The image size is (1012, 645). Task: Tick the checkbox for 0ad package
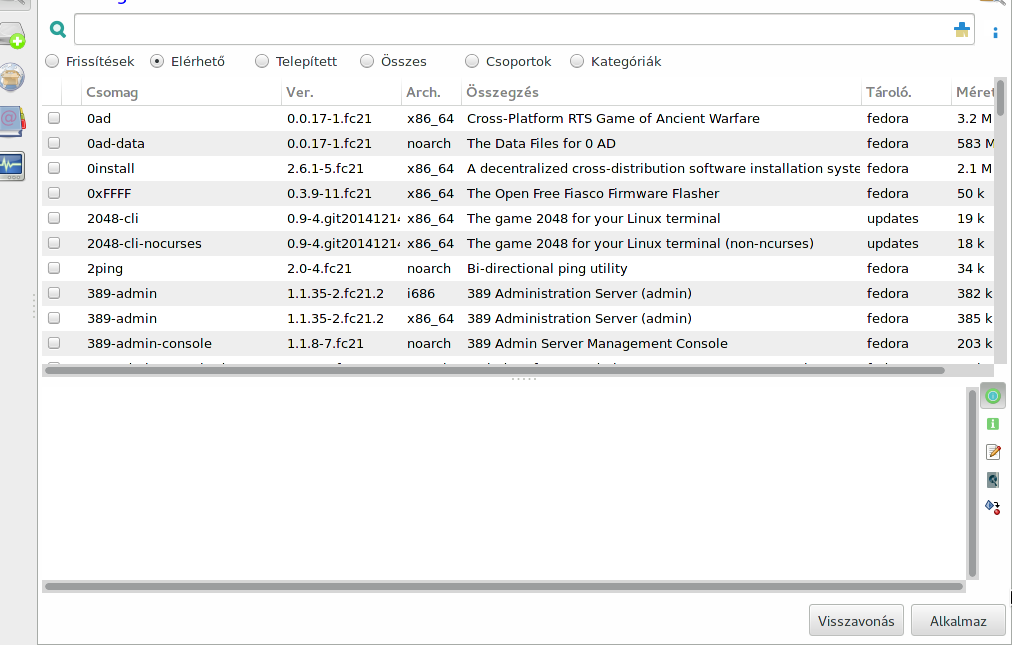tap(54, 118)
